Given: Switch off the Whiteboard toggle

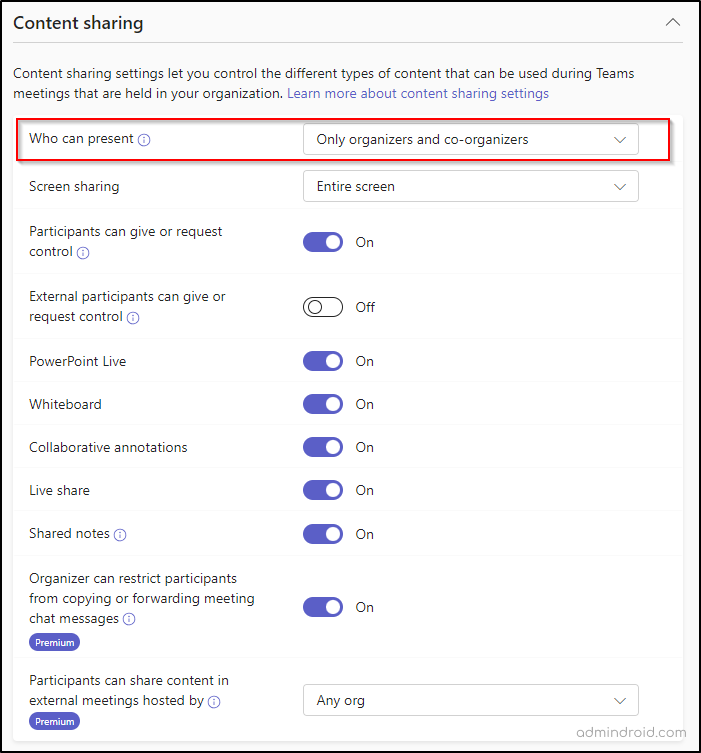Looking at the screenshot, I should (323, 404).
